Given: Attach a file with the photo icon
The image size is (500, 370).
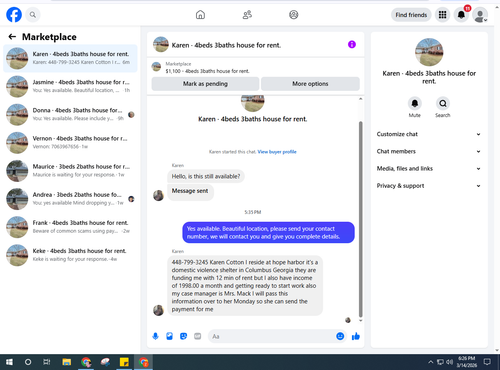Looking at the screenshot, I should click(169, 336).
